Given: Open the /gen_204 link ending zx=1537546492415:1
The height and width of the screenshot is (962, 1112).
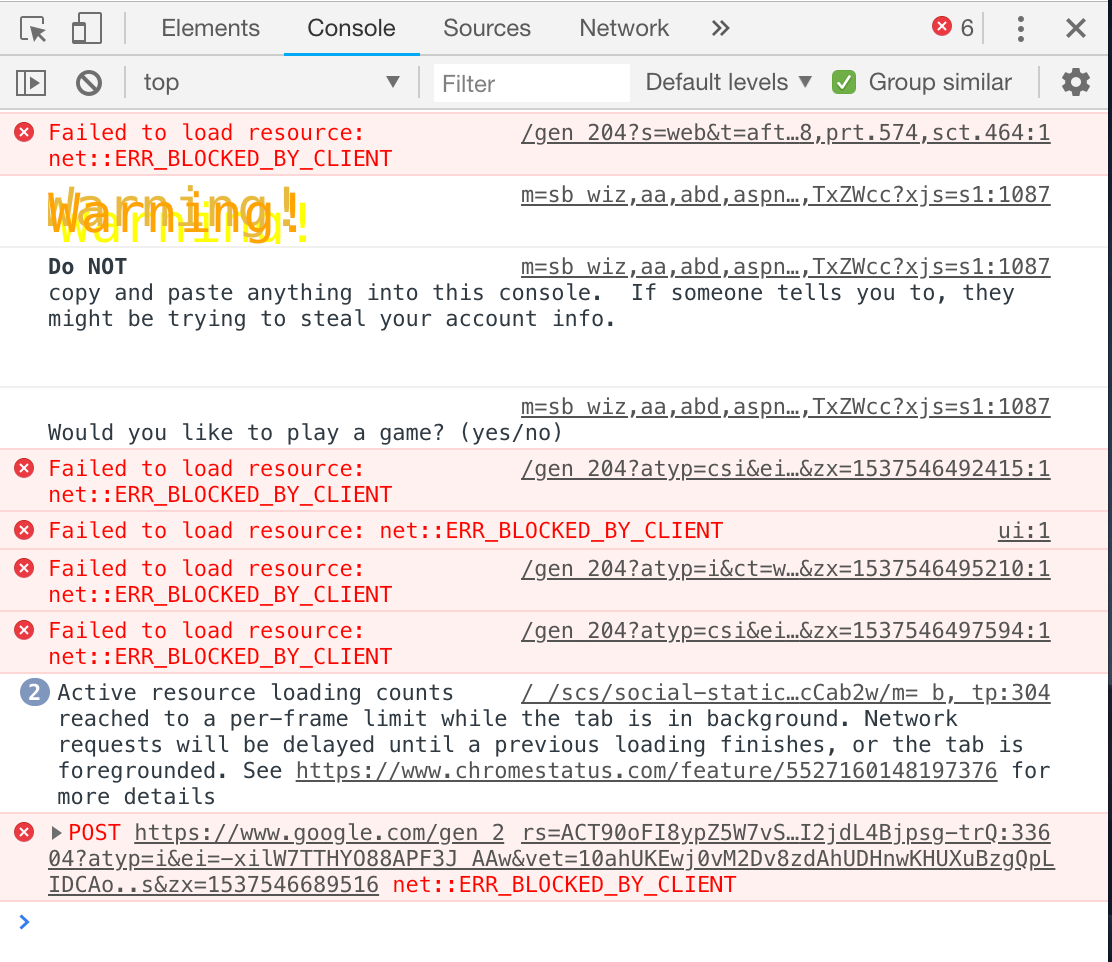Looking at the screenshot, I should (x=785, y=469).
